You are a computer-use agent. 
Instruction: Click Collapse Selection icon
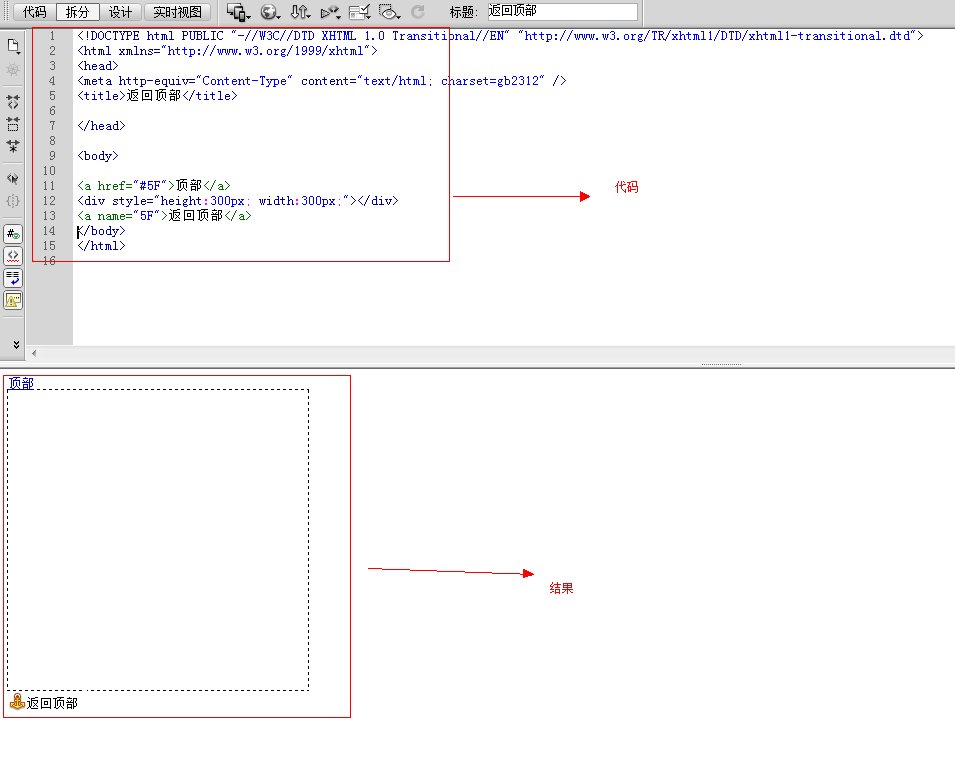tap(13, 124)
